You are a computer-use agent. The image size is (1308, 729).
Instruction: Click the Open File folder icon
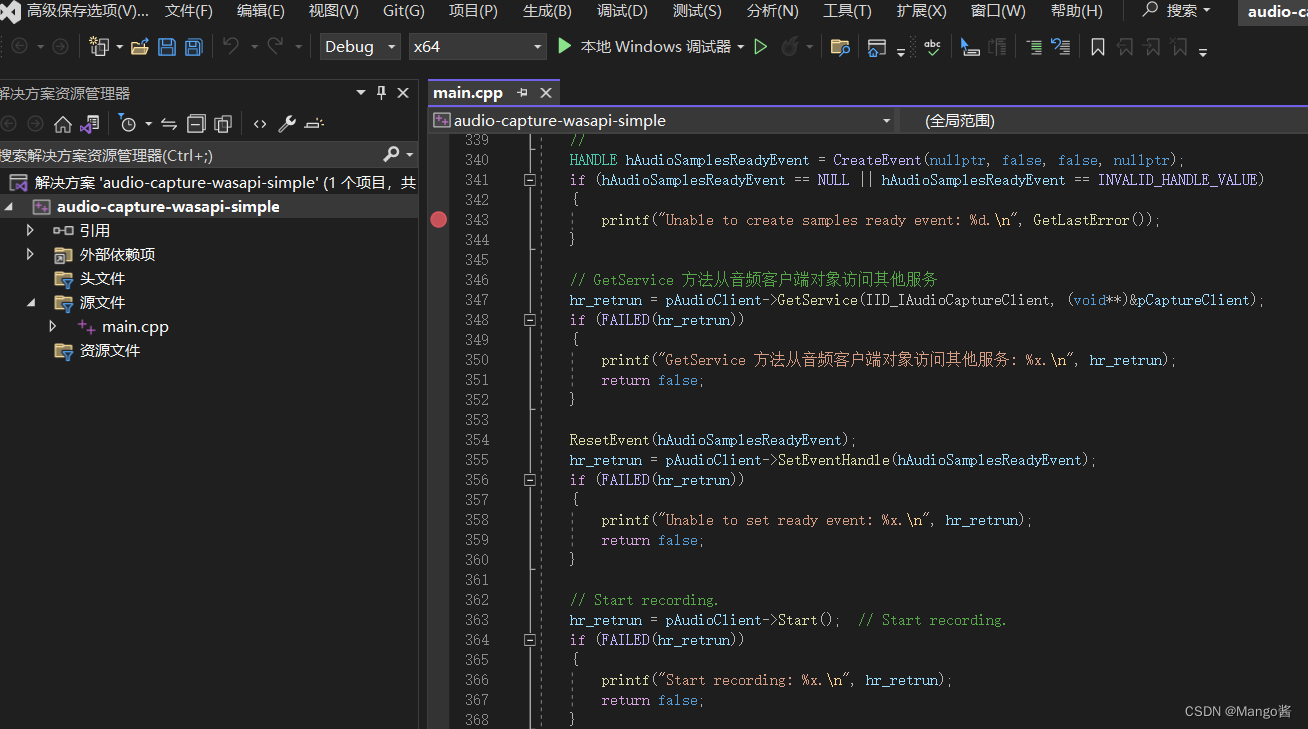click(140, 47)
